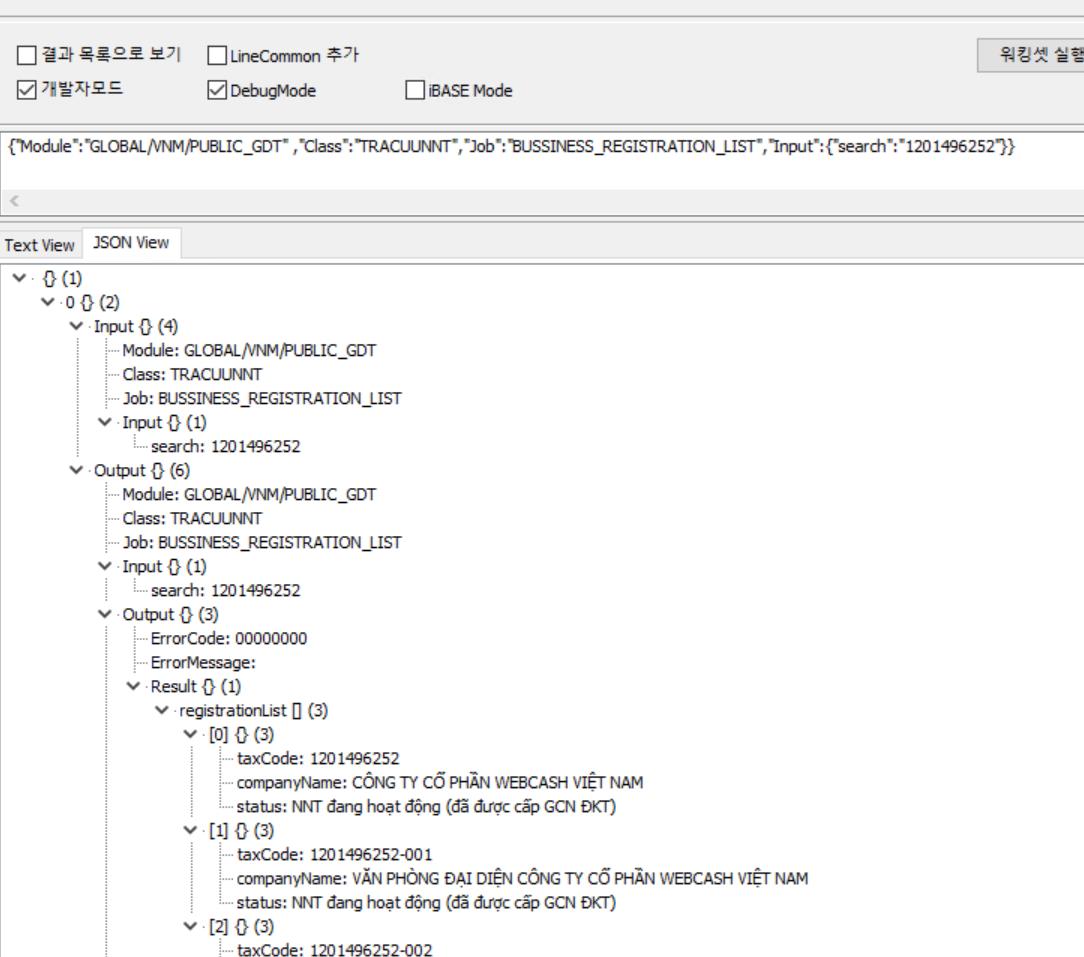Select the Job: BUSSINESS_REGISTRATION_LIST row under Input {} (4)
This screenshot has height=957, width=1084.
[x=262, y=398]
